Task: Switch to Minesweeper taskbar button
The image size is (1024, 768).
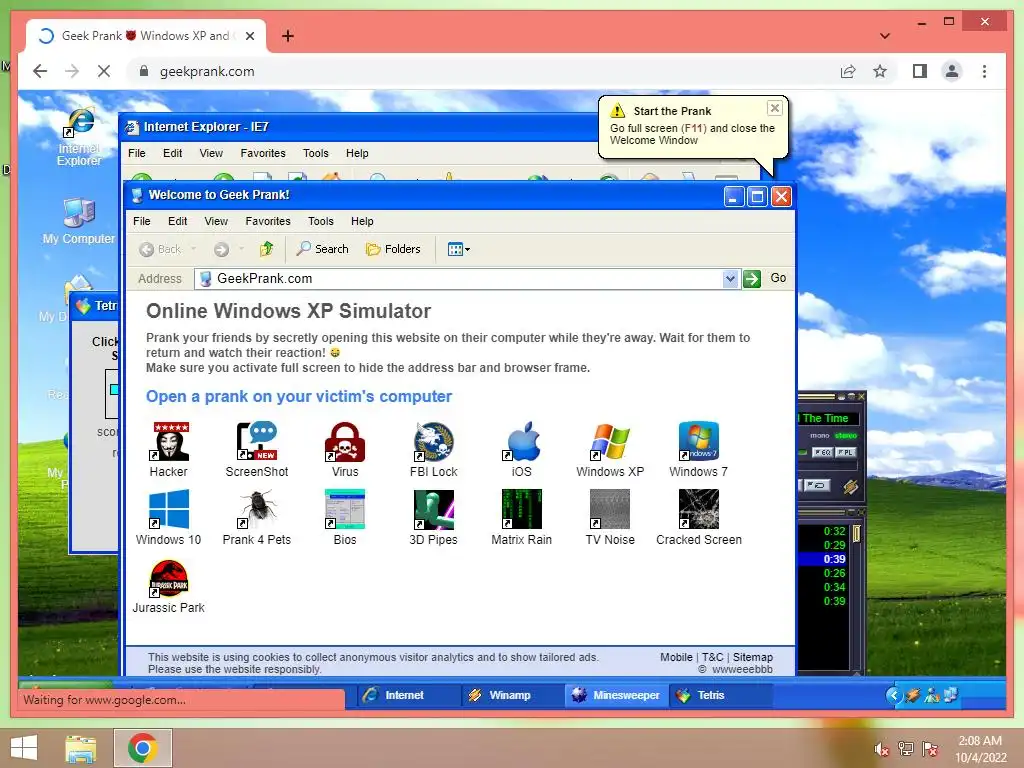Action: point(616,696)
